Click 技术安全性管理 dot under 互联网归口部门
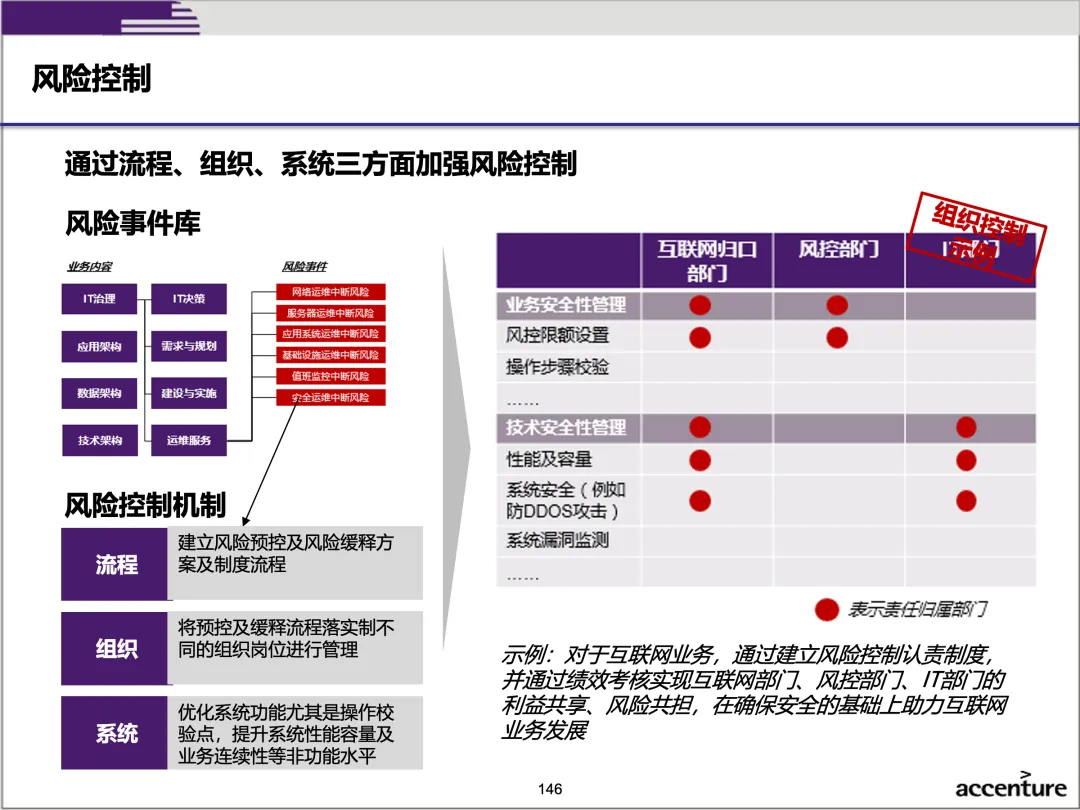Image resolution: width=1080 pixels, height=810 pixels. [x=700, y=427]
